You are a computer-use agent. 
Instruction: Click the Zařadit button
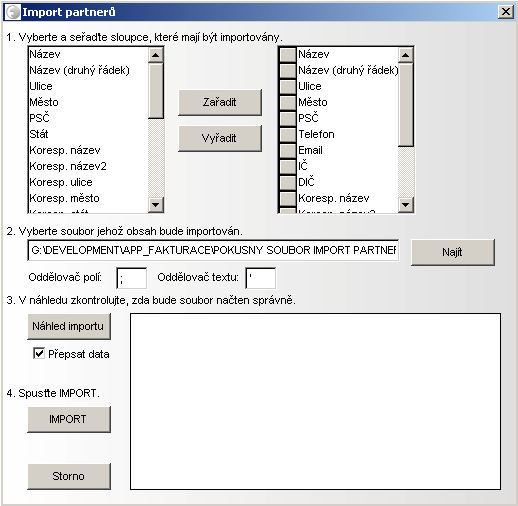pyautogui.click(x=220, y=102)
